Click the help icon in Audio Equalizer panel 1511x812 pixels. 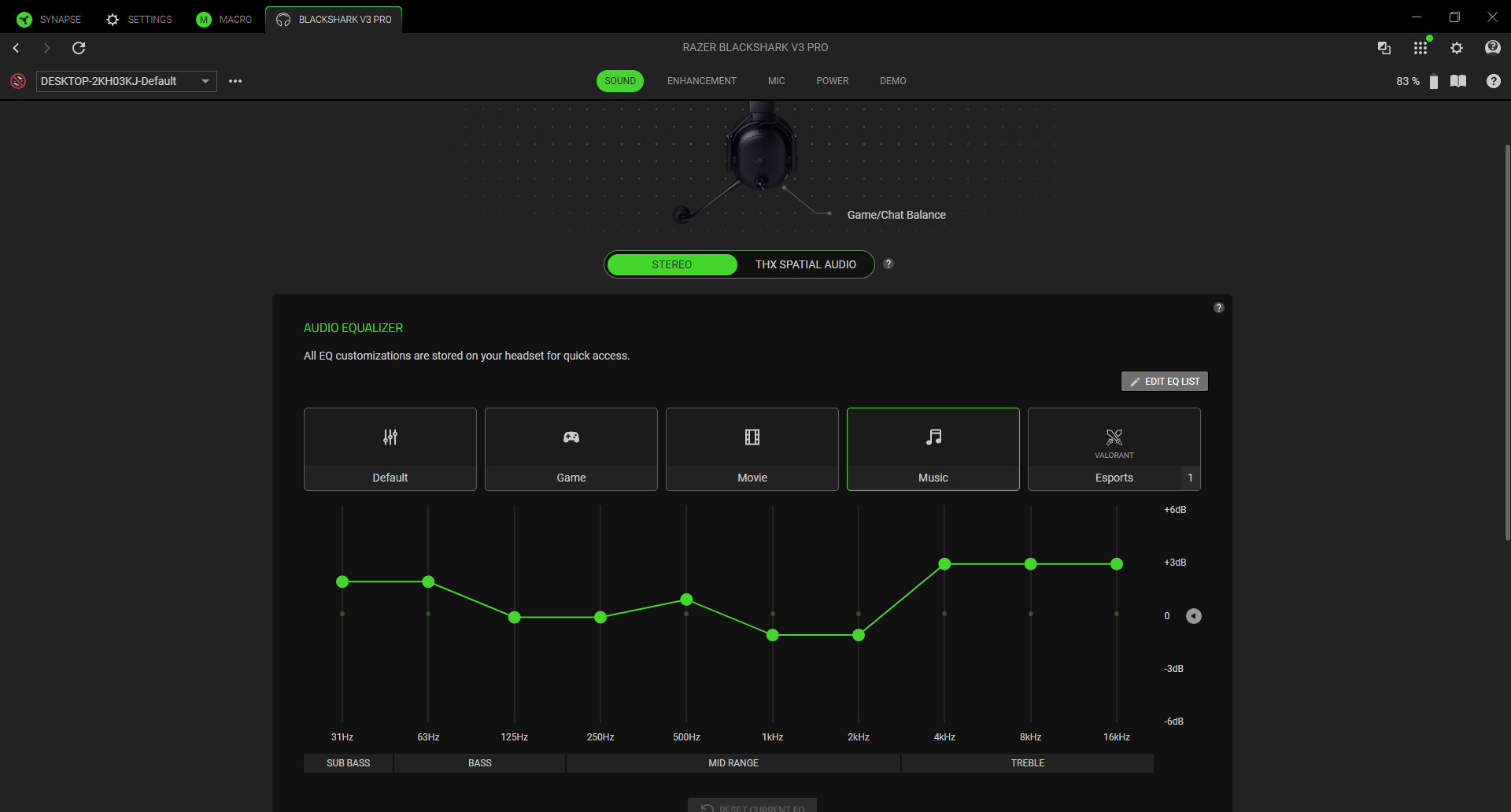[1218, 308]
